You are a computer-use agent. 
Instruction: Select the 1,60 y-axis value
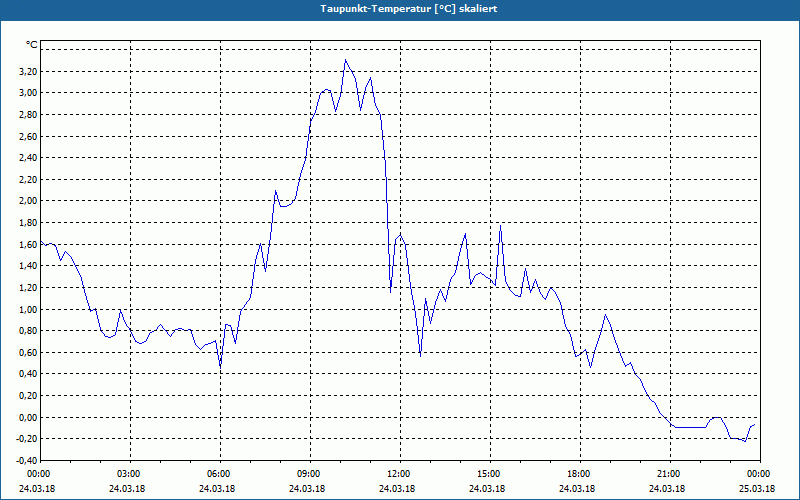[27, 244]
